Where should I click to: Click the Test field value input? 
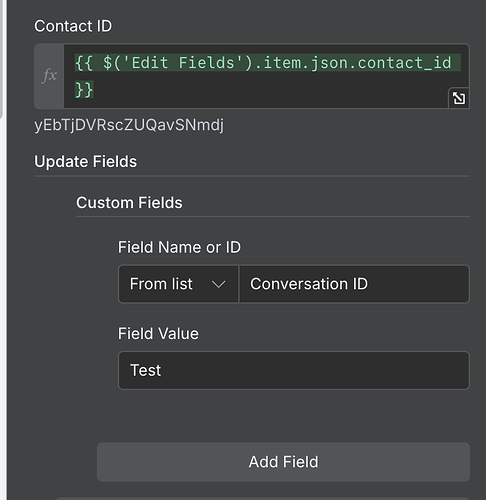tap(294, 370)
